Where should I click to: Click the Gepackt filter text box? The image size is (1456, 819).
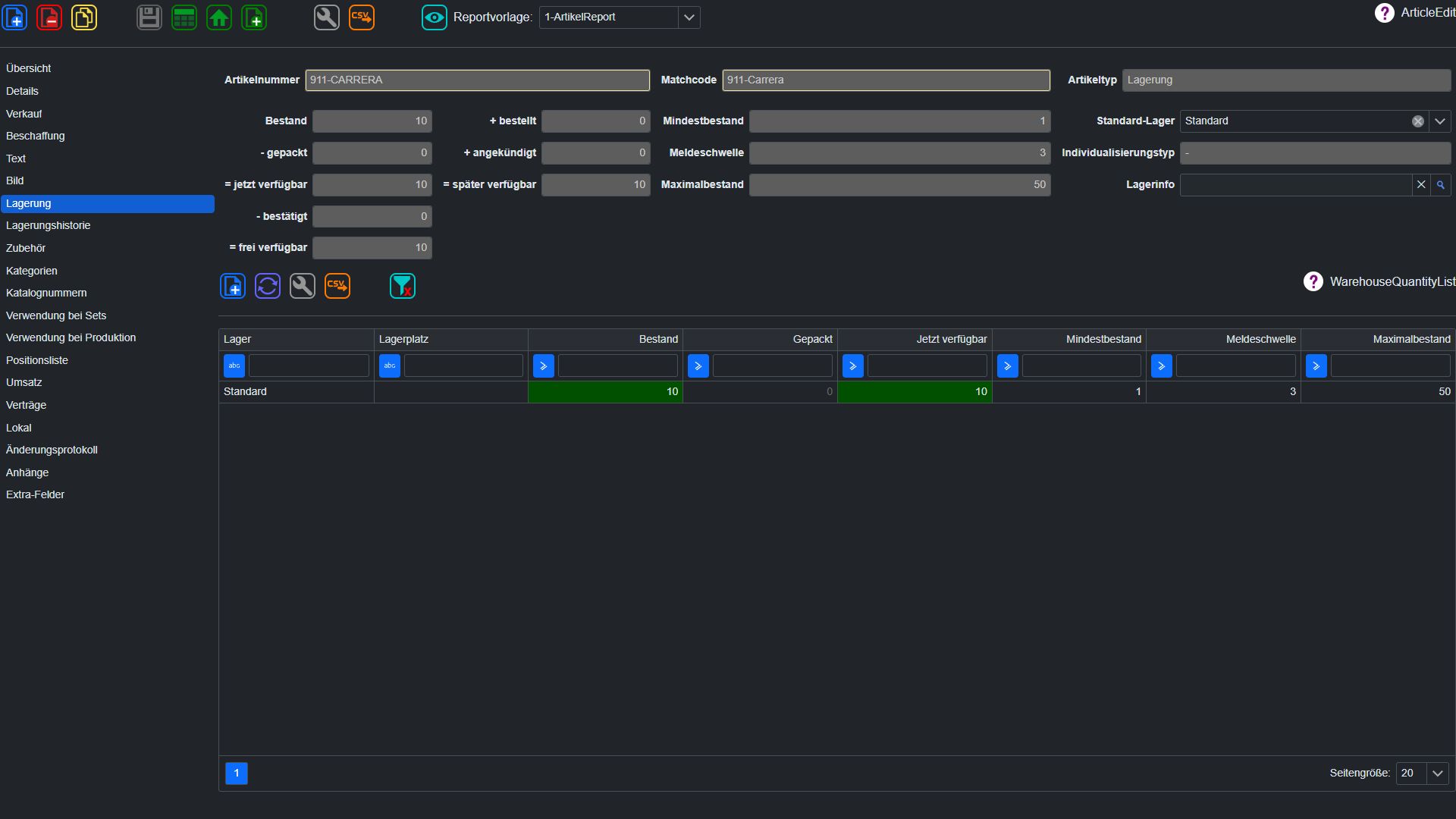point(773,366)
